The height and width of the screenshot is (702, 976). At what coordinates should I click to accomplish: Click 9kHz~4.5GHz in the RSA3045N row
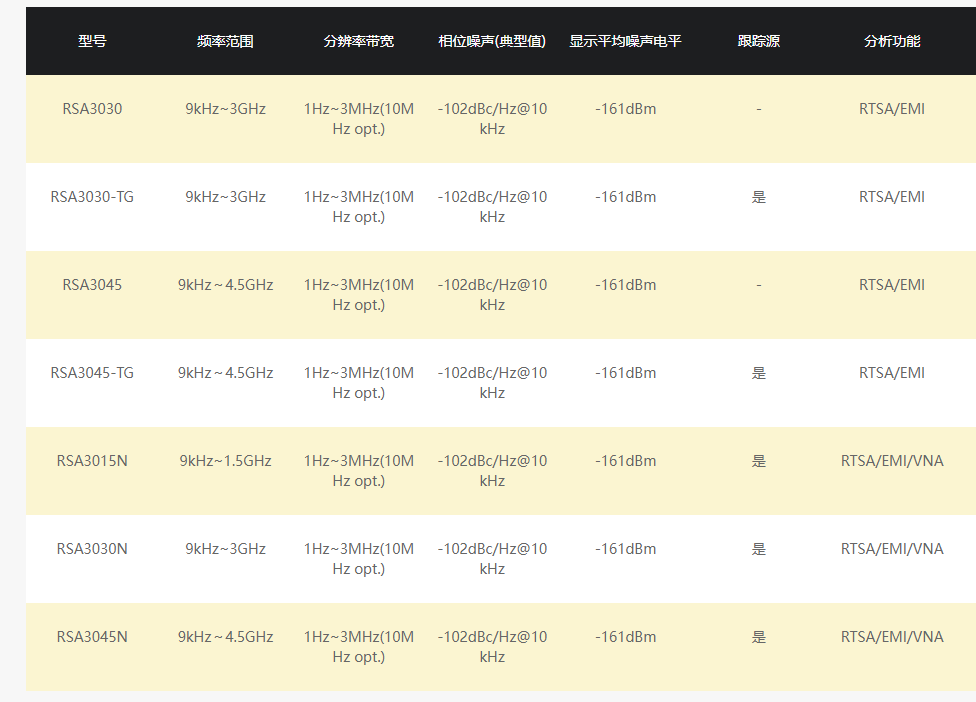(225, 637)
